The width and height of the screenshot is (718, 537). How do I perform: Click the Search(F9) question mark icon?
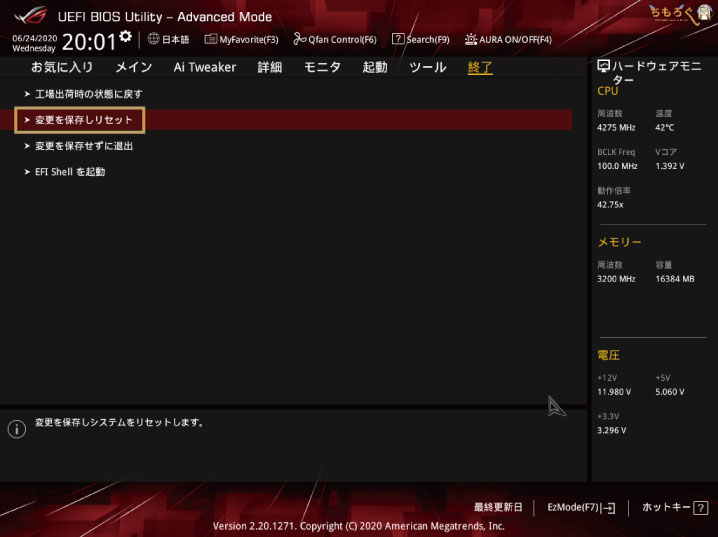398,39
